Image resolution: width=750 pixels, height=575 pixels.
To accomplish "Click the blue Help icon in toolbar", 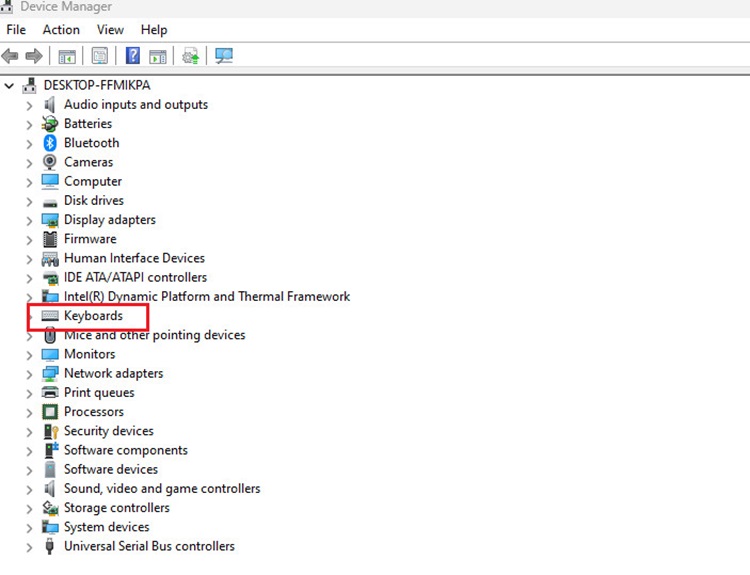I will pyautogui.click(x=132, y=56).
